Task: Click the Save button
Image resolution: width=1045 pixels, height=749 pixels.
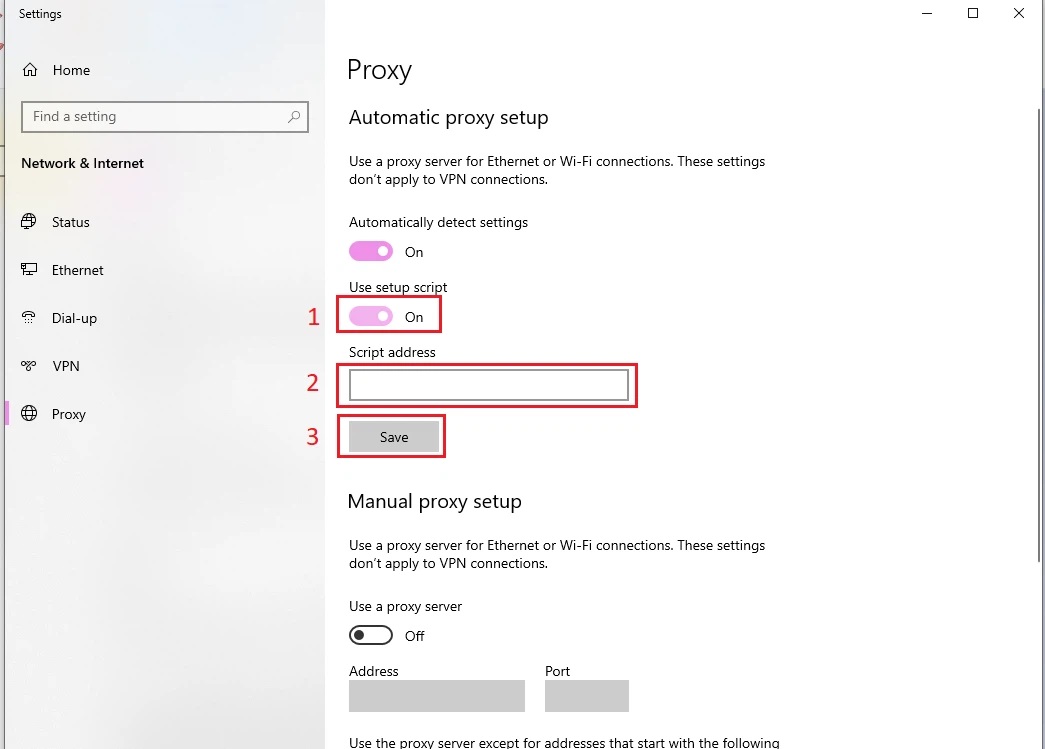Action: click(x=394, y=436)
